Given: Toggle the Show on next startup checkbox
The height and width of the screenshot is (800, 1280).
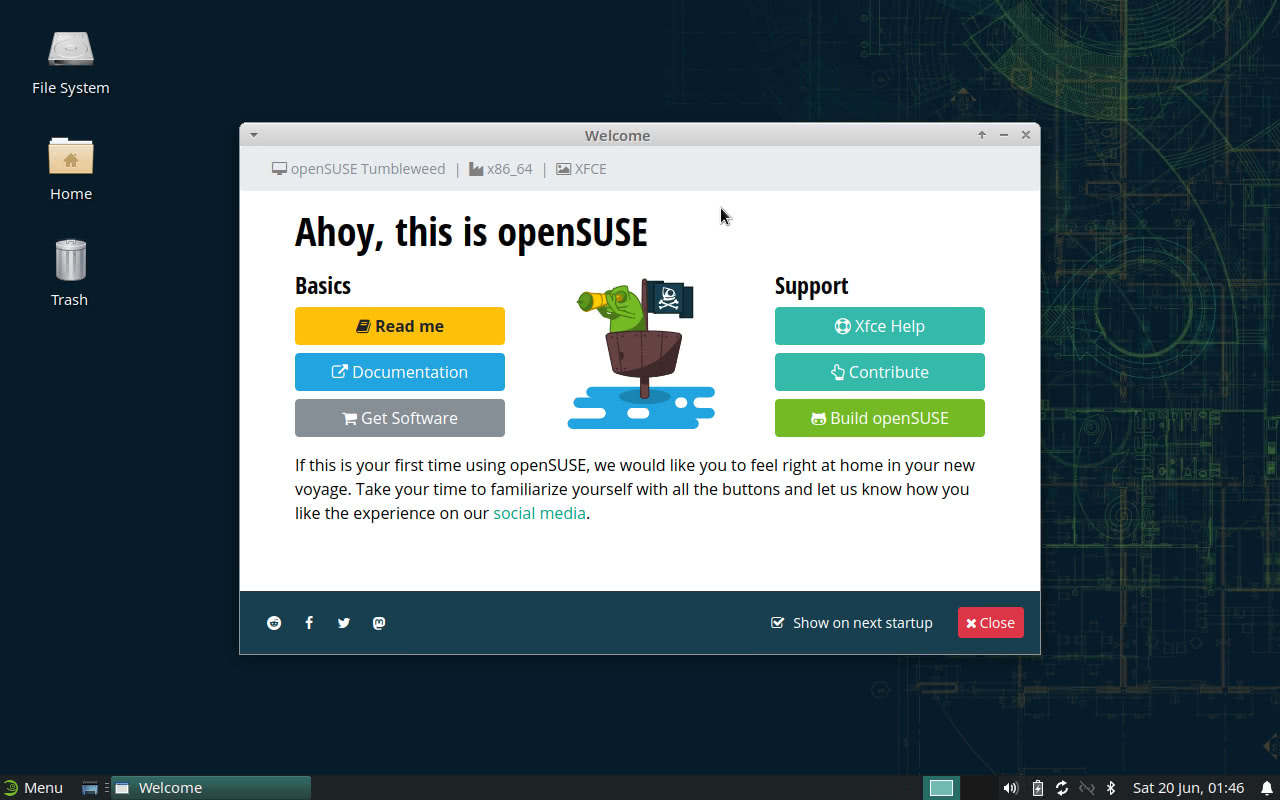Looking at the screenshot, I should [x=778, y=623].
